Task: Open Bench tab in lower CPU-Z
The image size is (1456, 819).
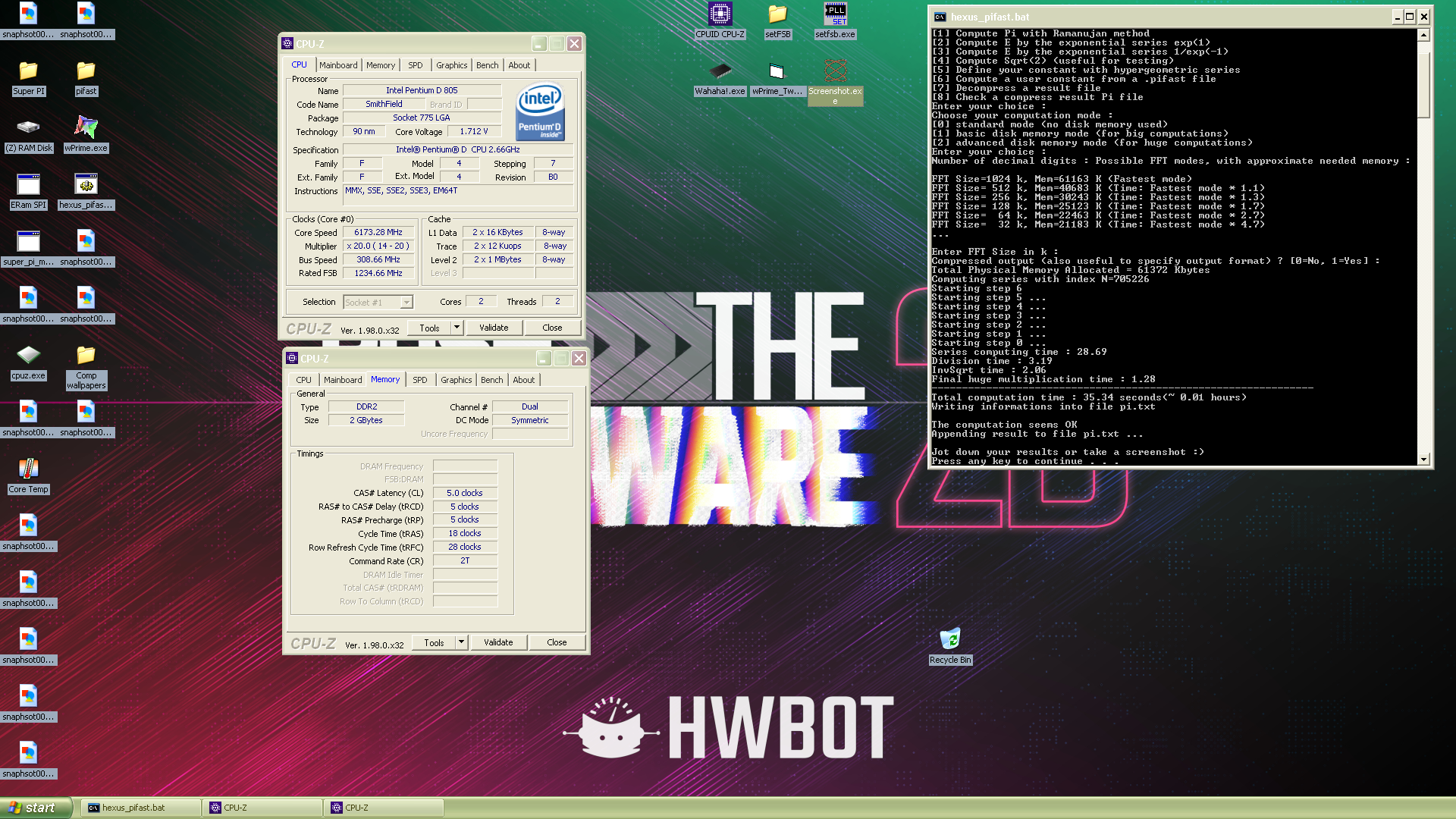Action: point(491,380)
